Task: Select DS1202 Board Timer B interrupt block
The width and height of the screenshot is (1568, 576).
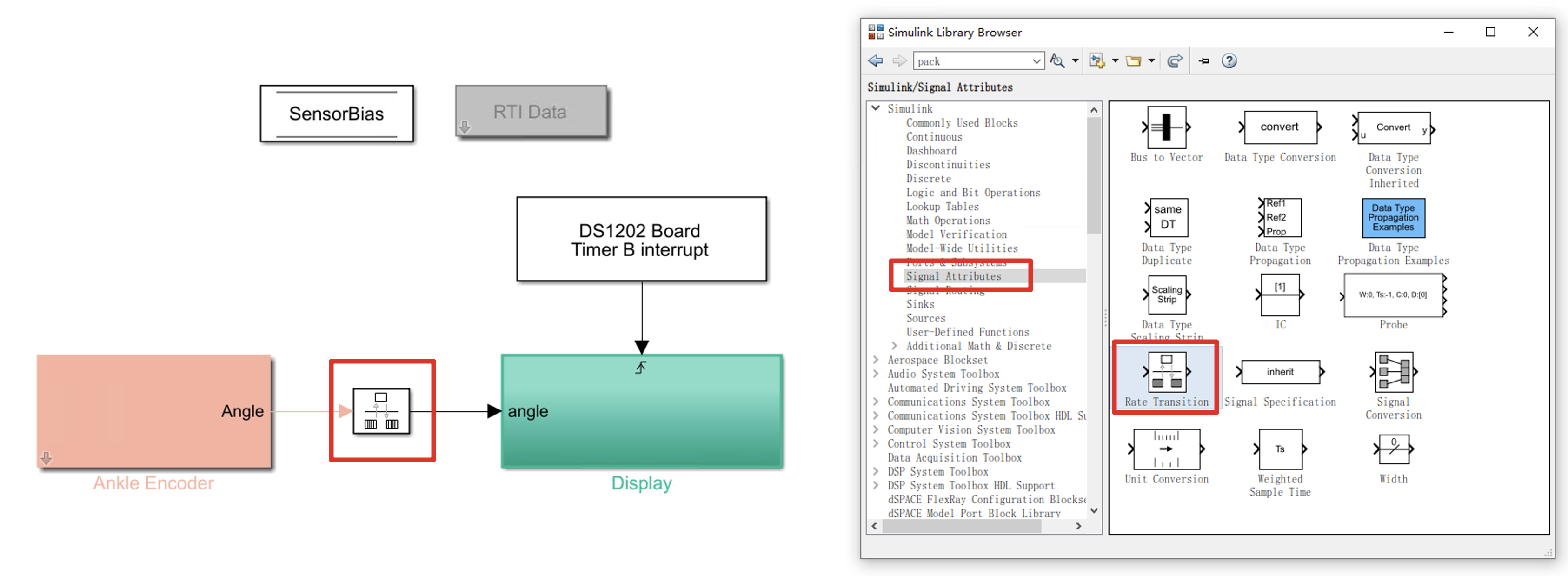Action: (x=641, y=239)
